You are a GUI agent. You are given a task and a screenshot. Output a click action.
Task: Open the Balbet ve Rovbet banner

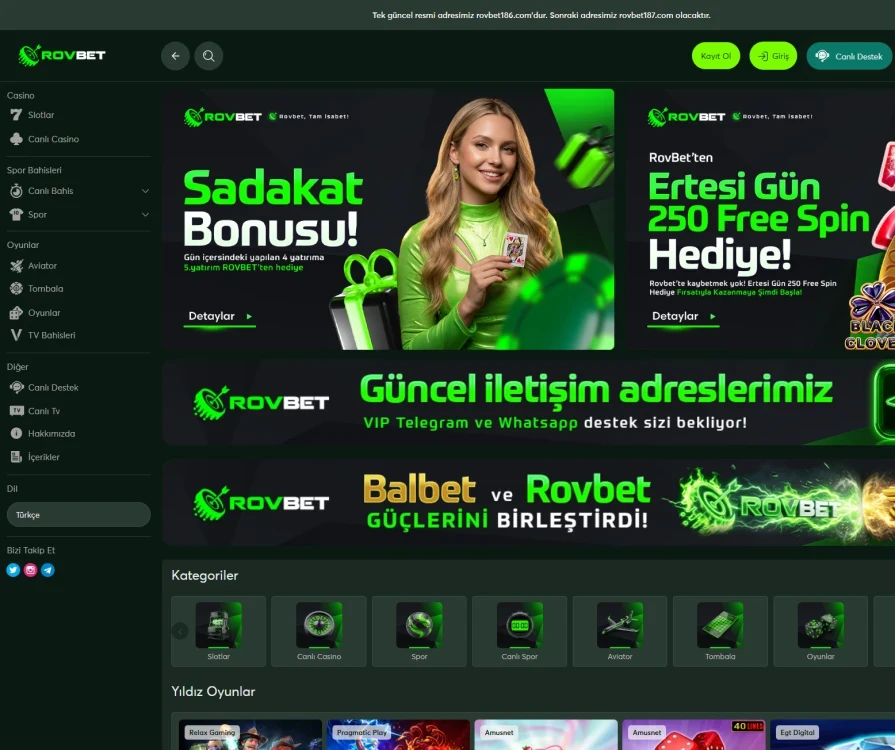click(x=529, y=502)
